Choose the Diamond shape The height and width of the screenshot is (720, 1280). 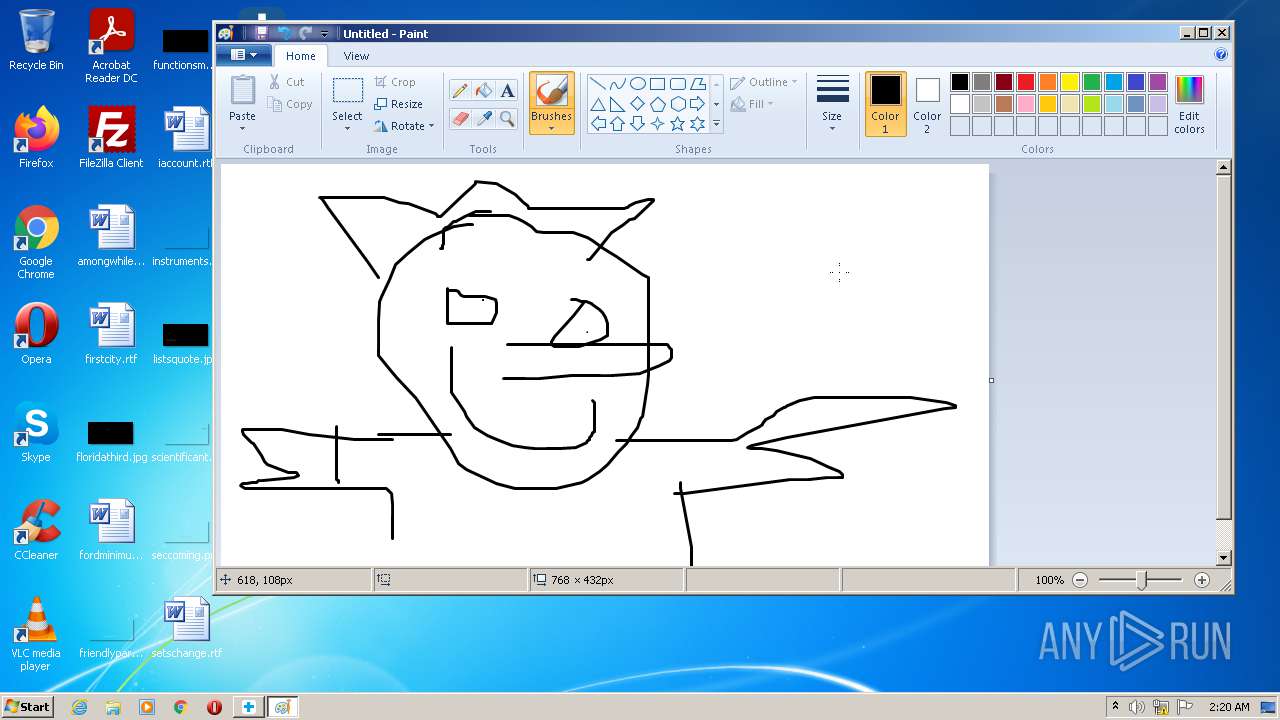pyautogui.click(x=638, y=104)
